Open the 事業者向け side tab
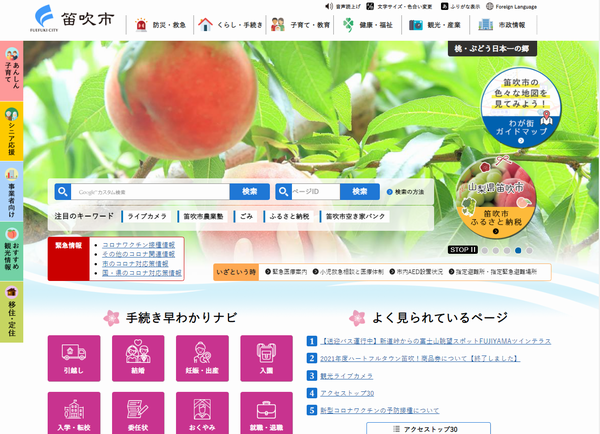Image resolution: width=600 pixels, height=434 pixels. point(11,192)
